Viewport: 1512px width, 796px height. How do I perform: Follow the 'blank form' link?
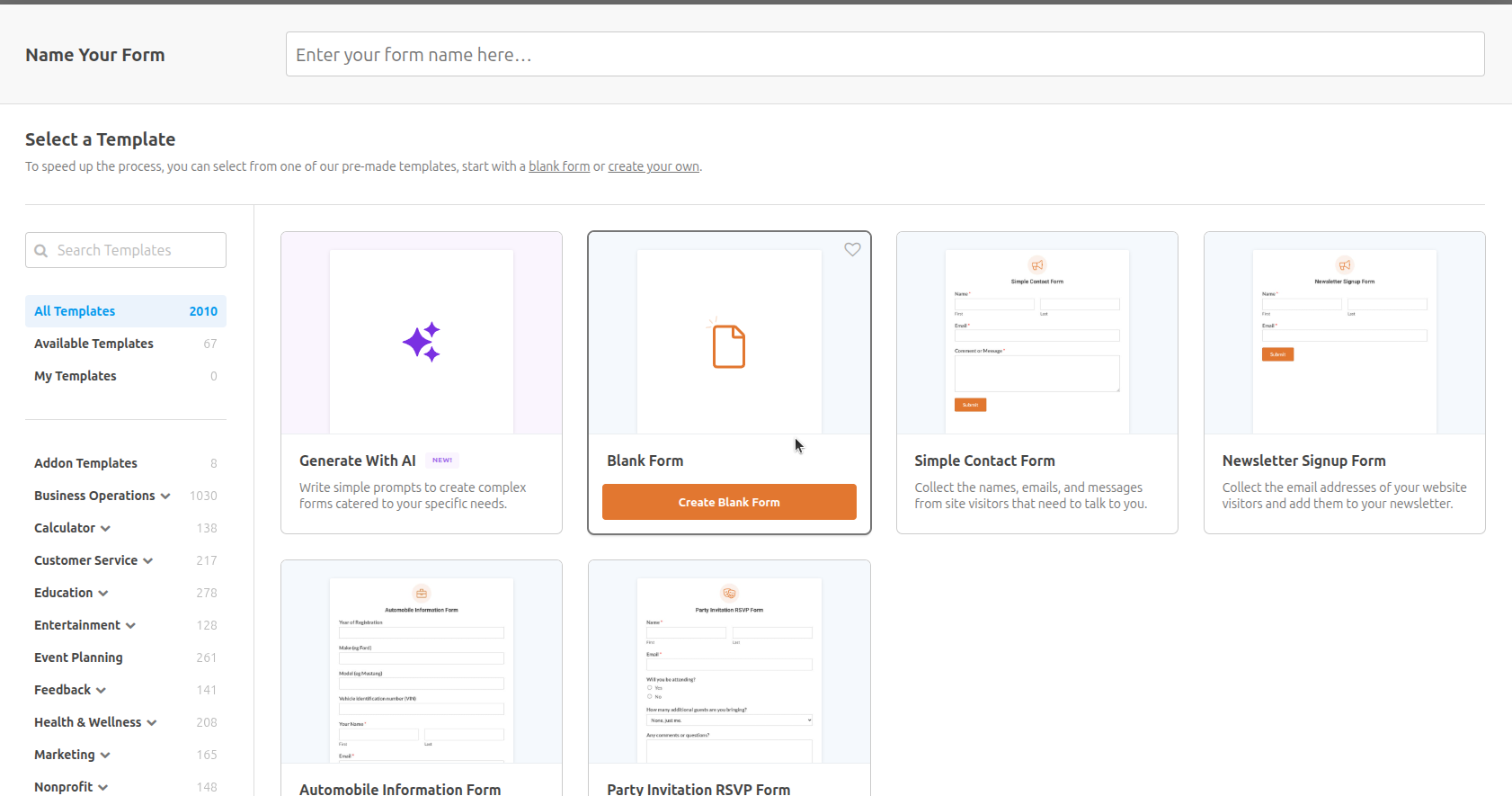click(x=559, y=166)
